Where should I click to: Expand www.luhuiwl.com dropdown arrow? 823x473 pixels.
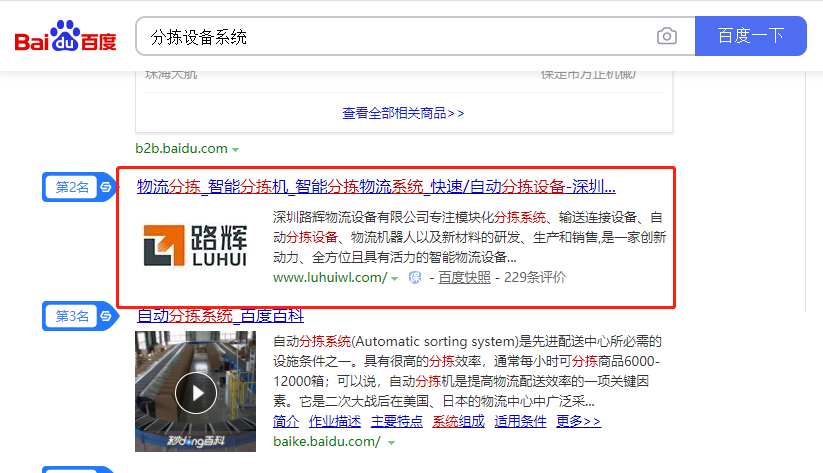pos(395,278)
